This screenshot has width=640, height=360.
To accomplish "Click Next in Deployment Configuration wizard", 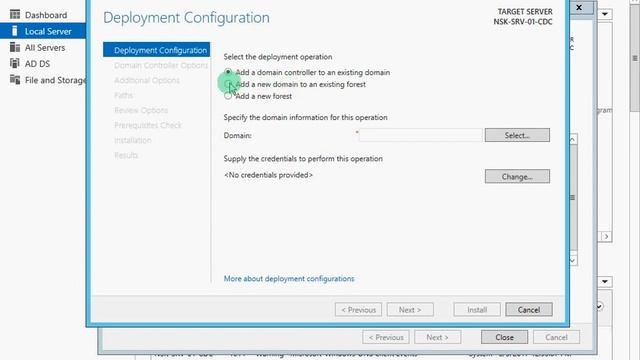I will pyautogui.click(x=410, y=309).
